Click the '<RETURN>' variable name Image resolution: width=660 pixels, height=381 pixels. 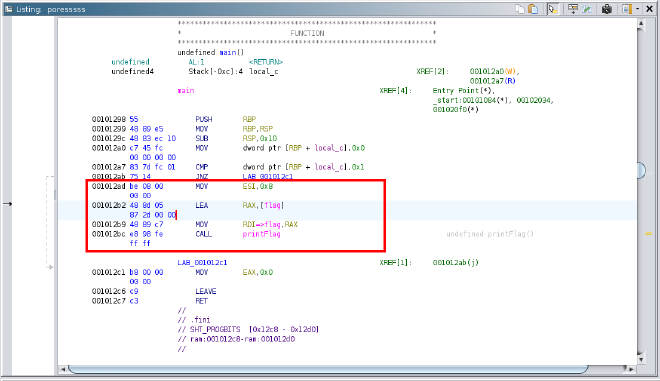[266, 62]
